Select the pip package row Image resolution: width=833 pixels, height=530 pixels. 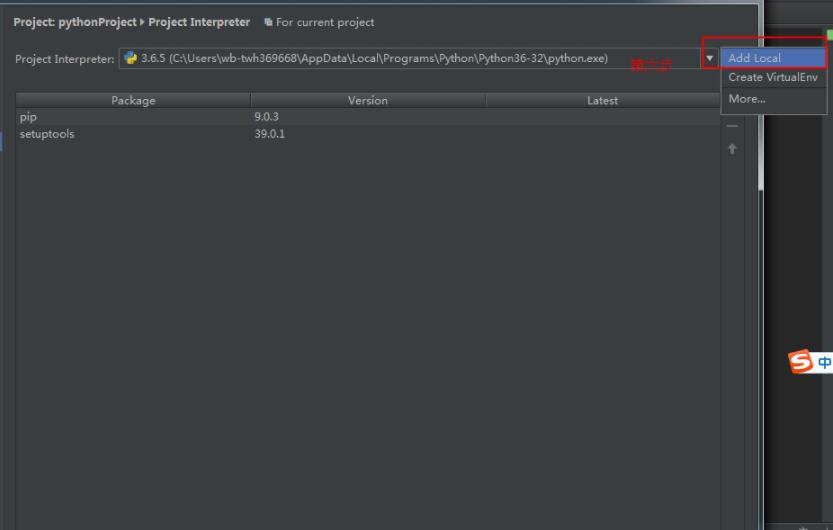click(x=368, y=117)
